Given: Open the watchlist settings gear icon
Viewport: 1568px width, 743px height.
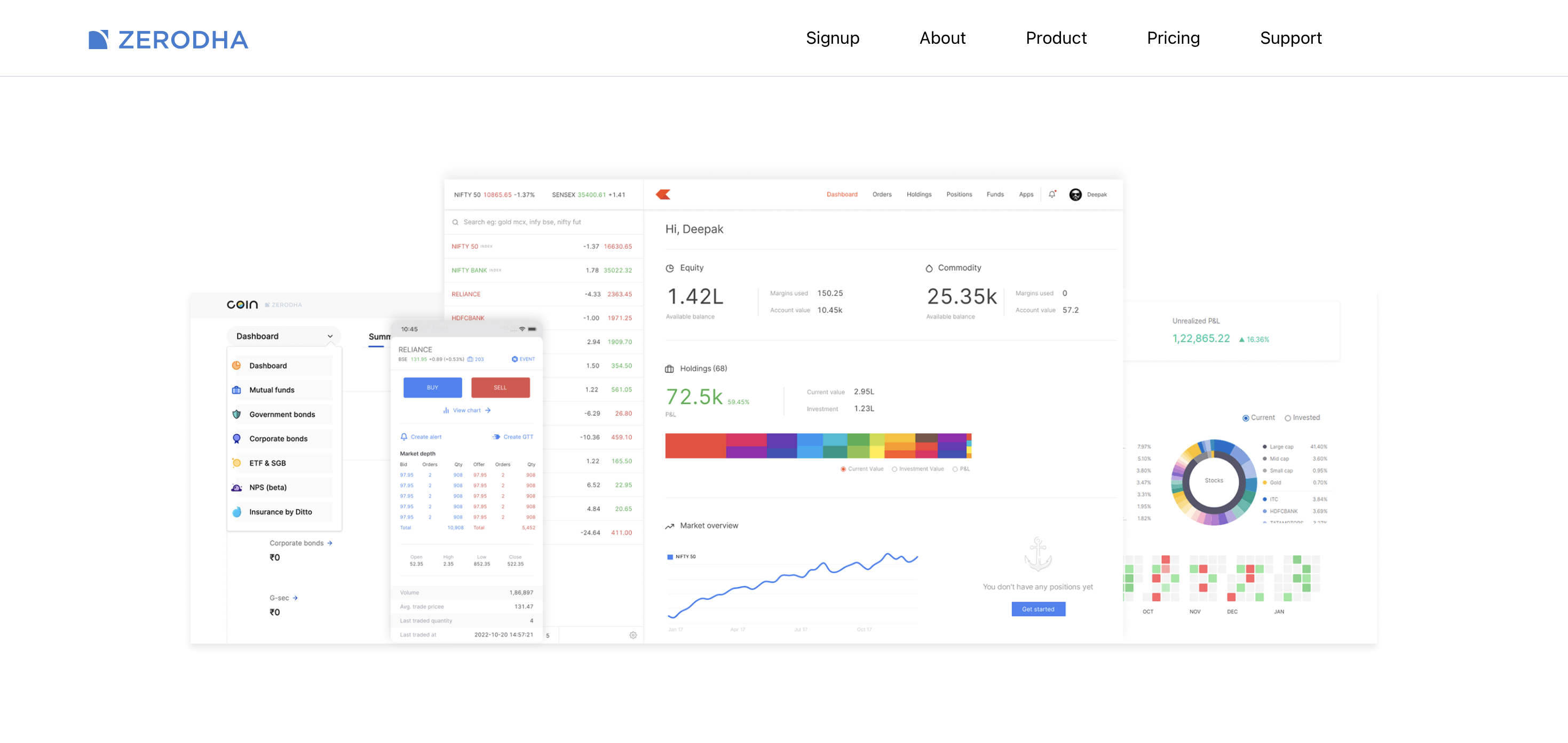Looking at the screenshot, I should [633, 635].
